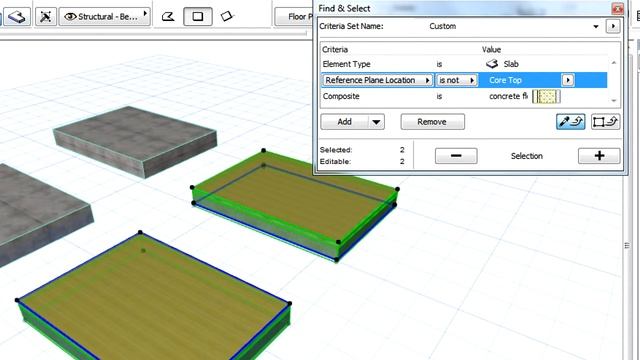
Task: Click the copy selection settings icon
Action: pos(605,122)
